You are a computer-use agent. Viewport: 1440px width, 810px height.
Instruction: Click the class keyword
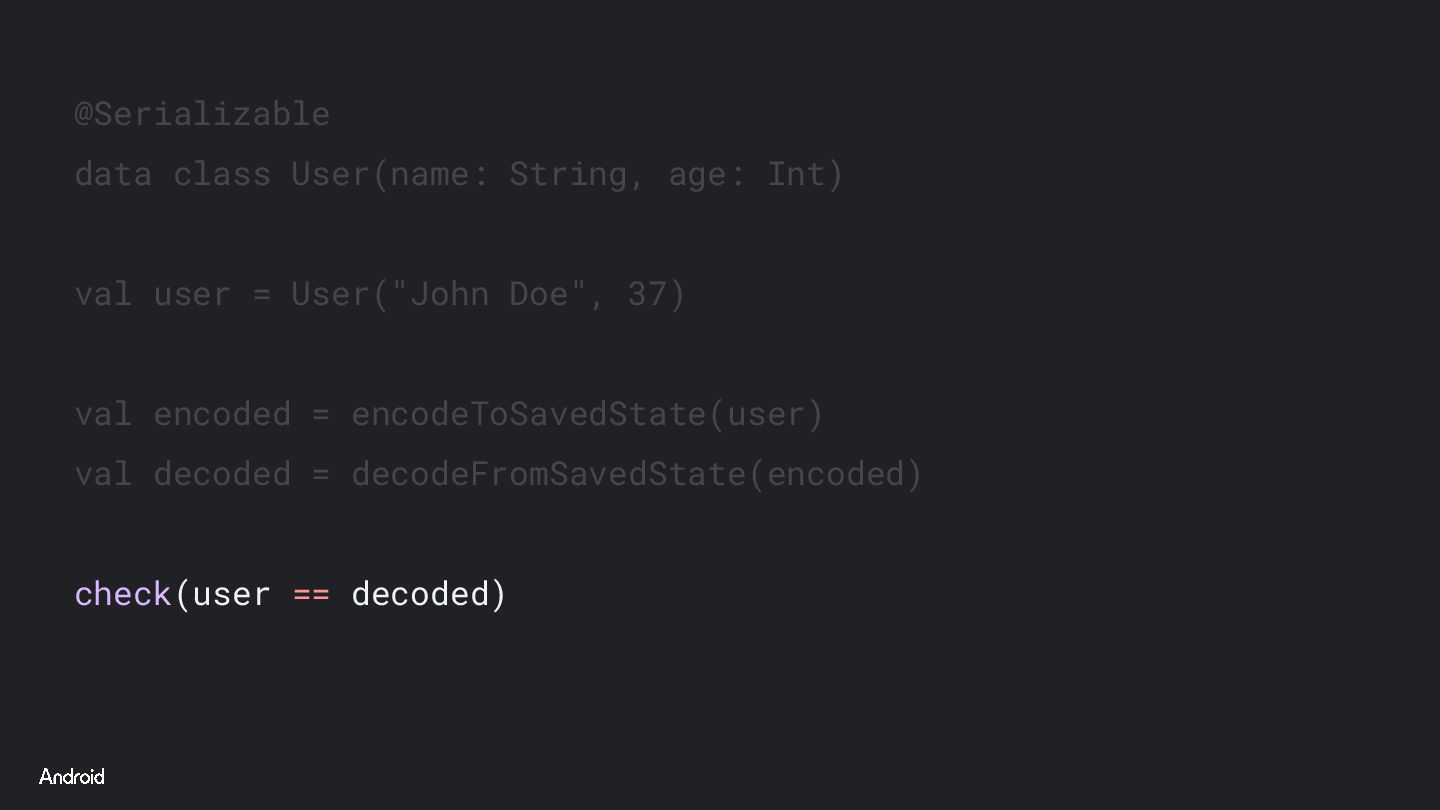coord(222,174)
